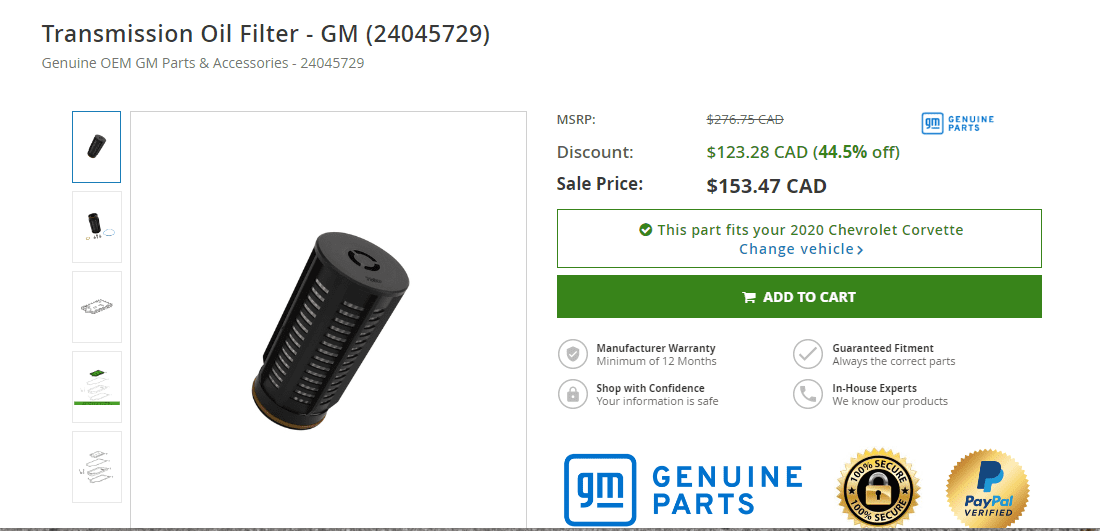Click the In-House Experts phone icon
Image resolution: width=1100 pixels, height=531 pixels.
[808, 394]
